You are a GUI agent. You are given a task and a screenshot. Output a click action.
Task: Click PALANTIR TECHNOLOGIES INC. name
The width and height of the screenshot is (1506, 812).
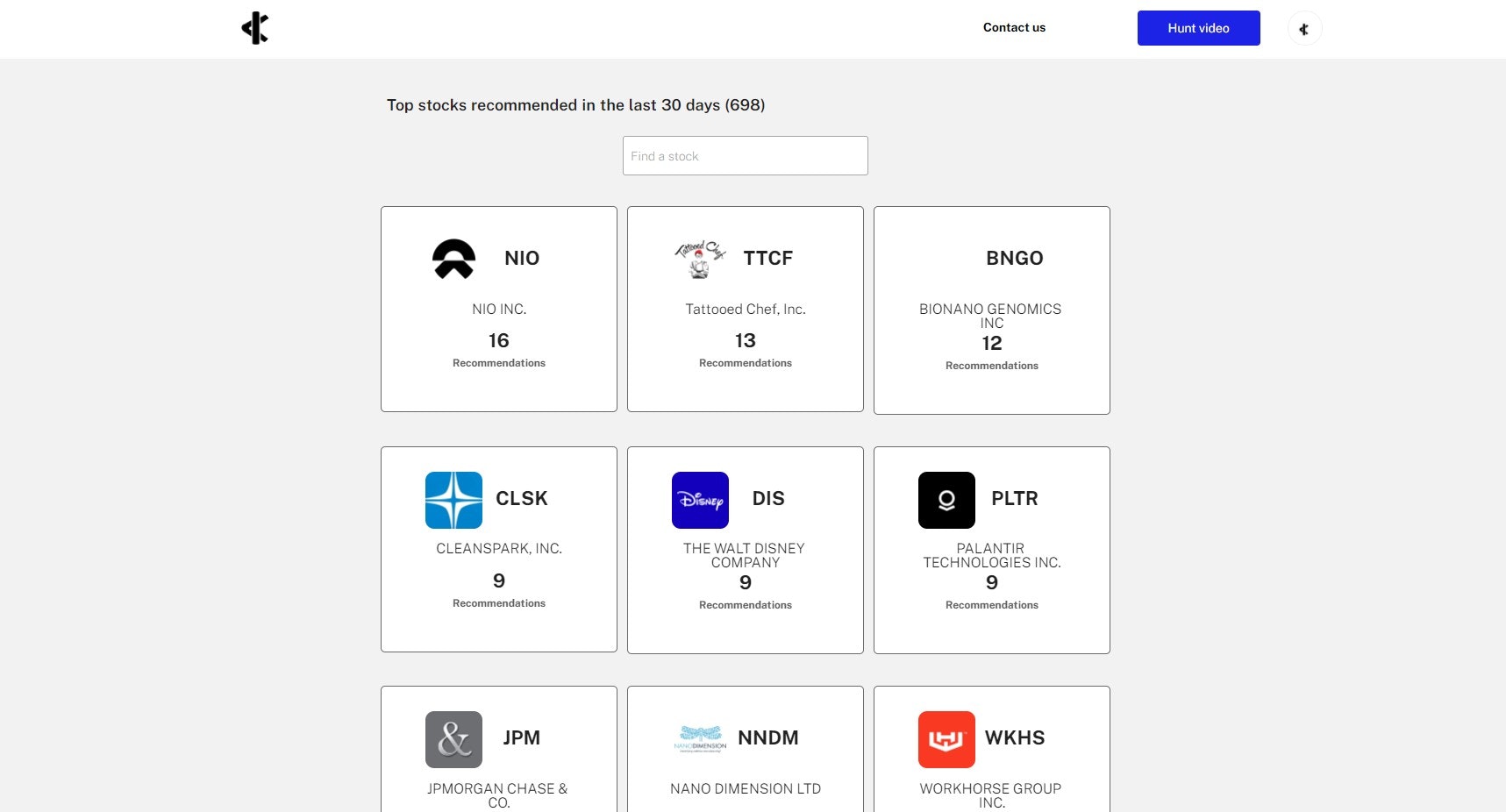point(991,555)
